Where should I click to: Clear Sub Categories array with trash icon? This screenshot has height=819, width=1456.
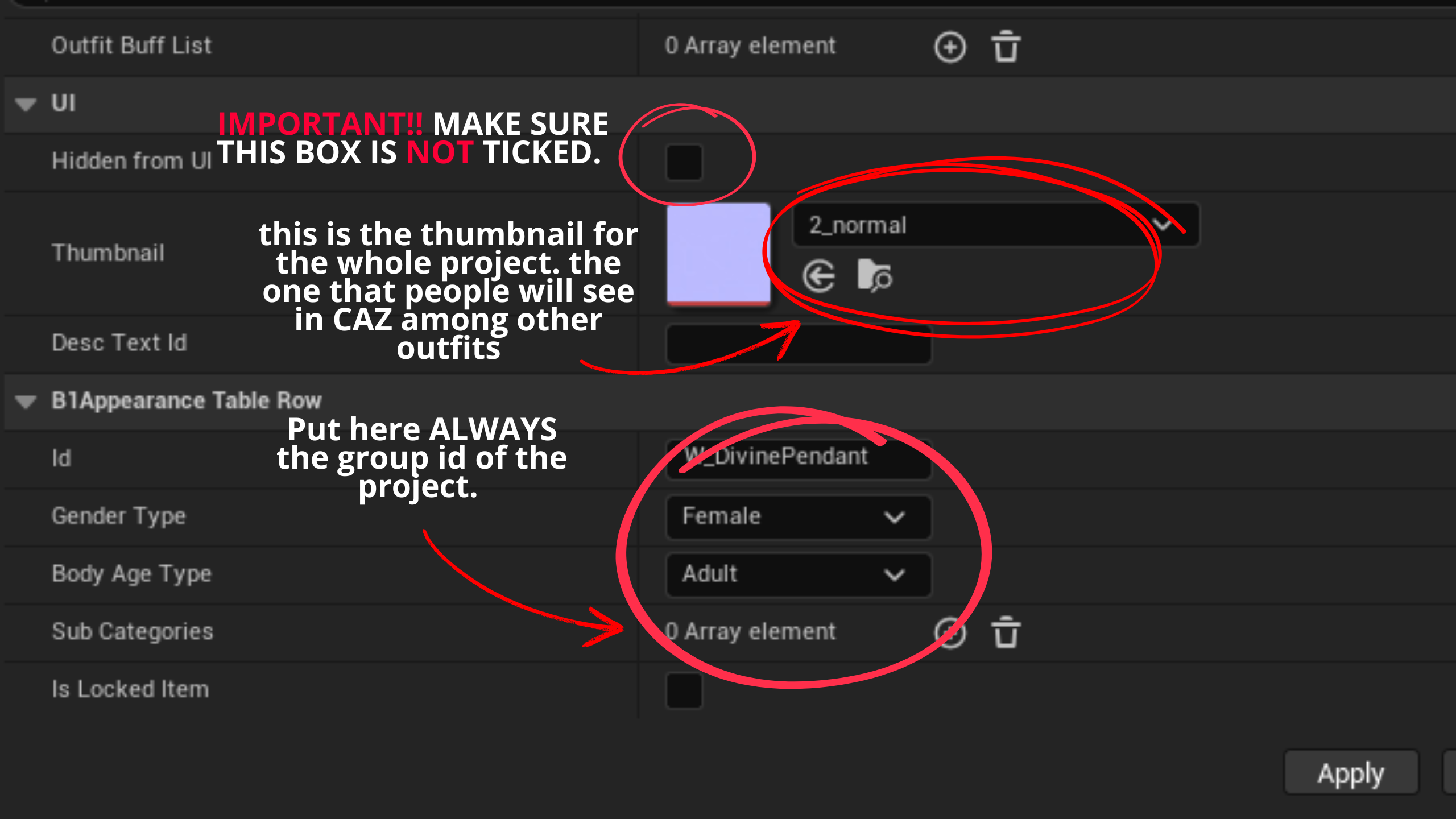click(1006, 632)
